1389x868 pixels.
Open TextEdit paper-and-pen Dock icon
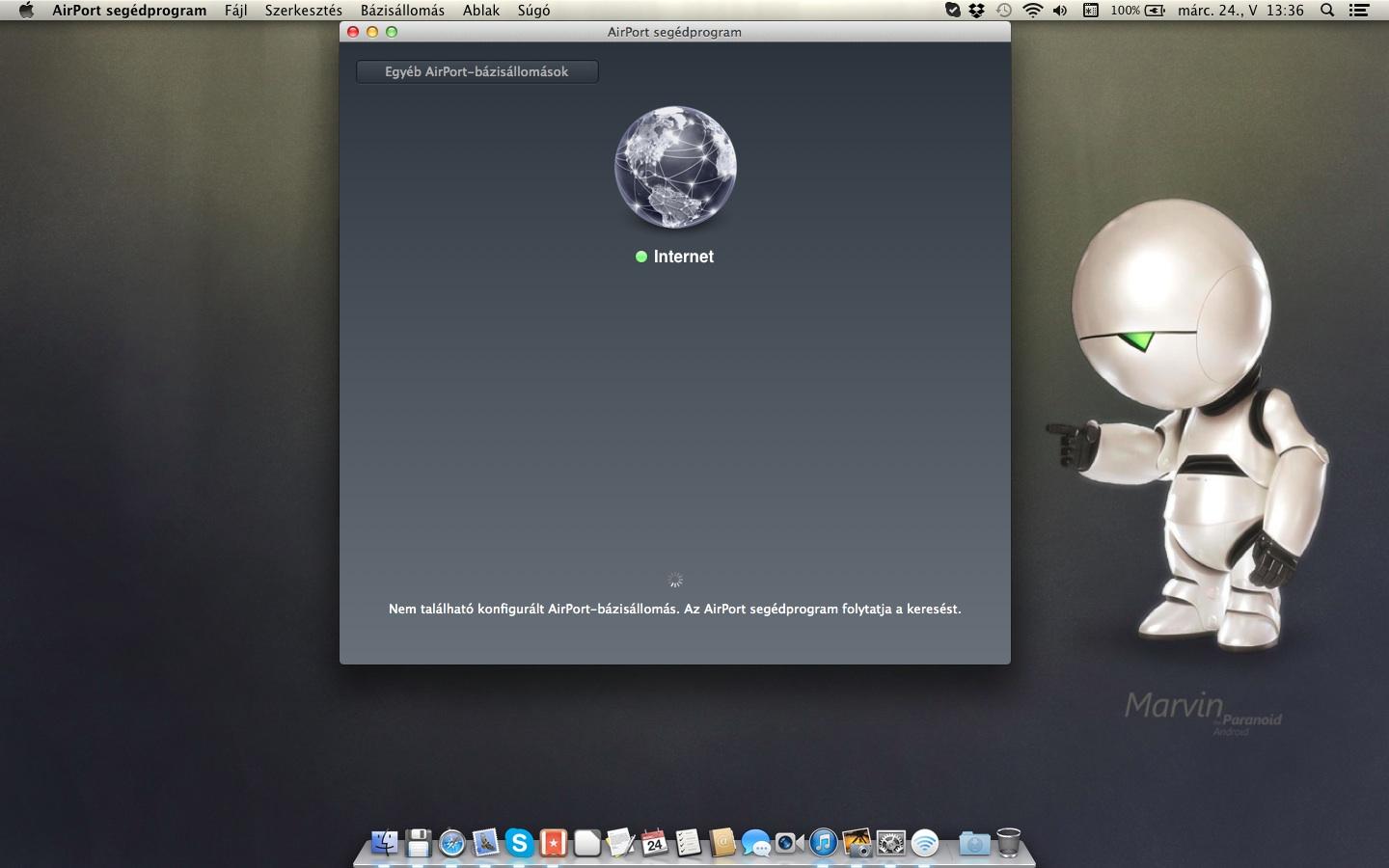[x=620, y=843]
